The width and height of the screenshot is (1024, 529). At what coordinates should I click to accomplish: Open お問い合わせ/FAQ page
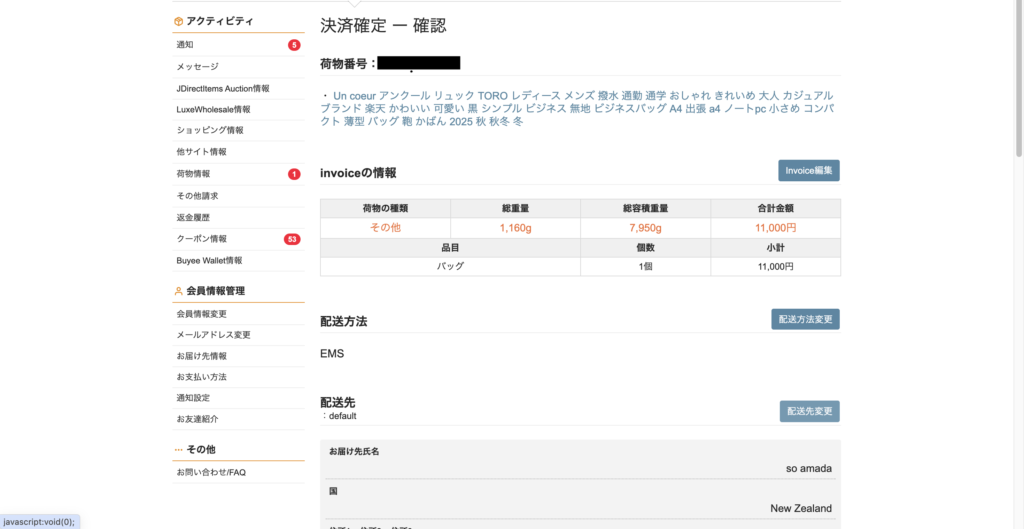click(x=211, y=472)
